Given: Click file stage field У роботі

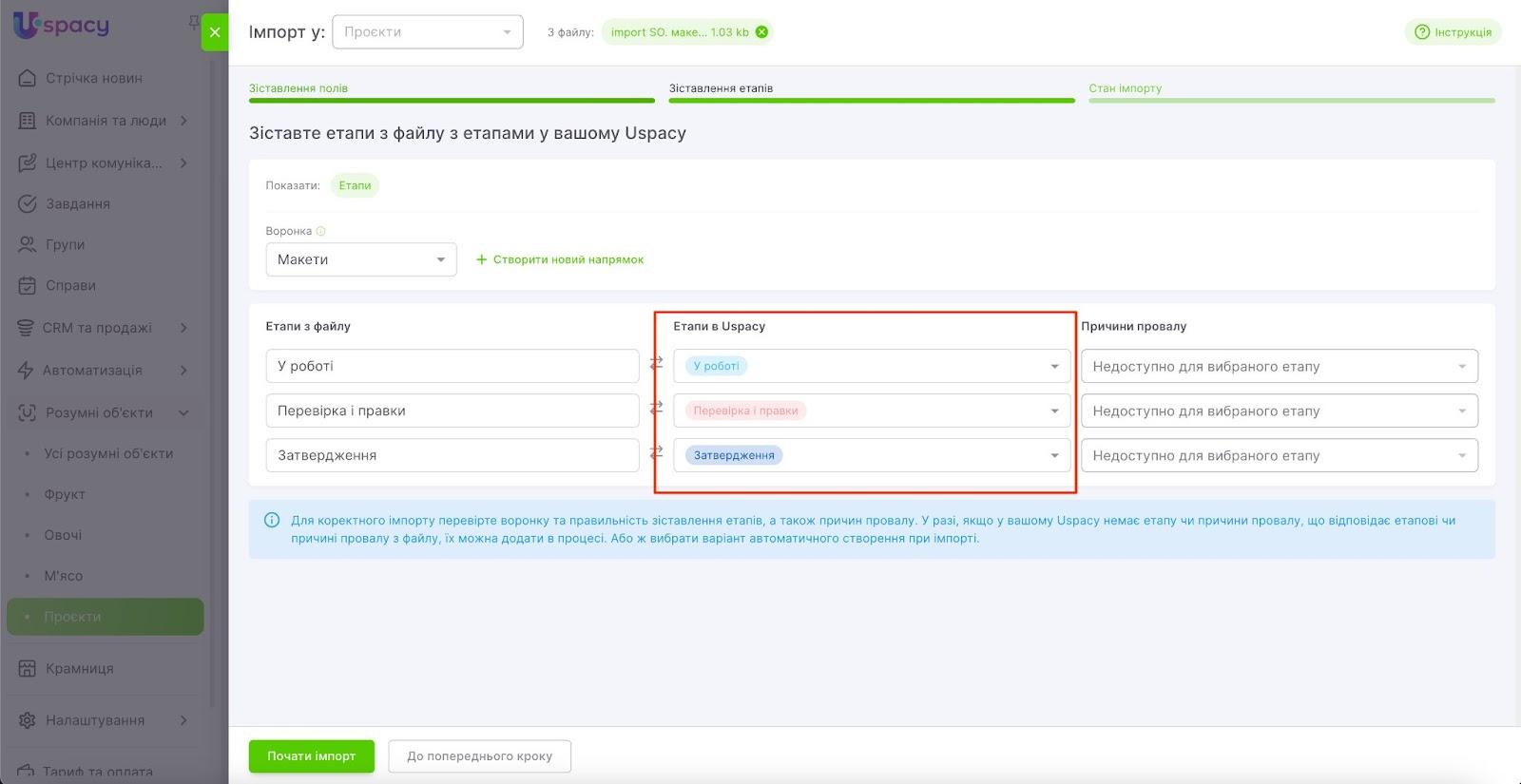Looking at the screenshot, I should [452, 366].
